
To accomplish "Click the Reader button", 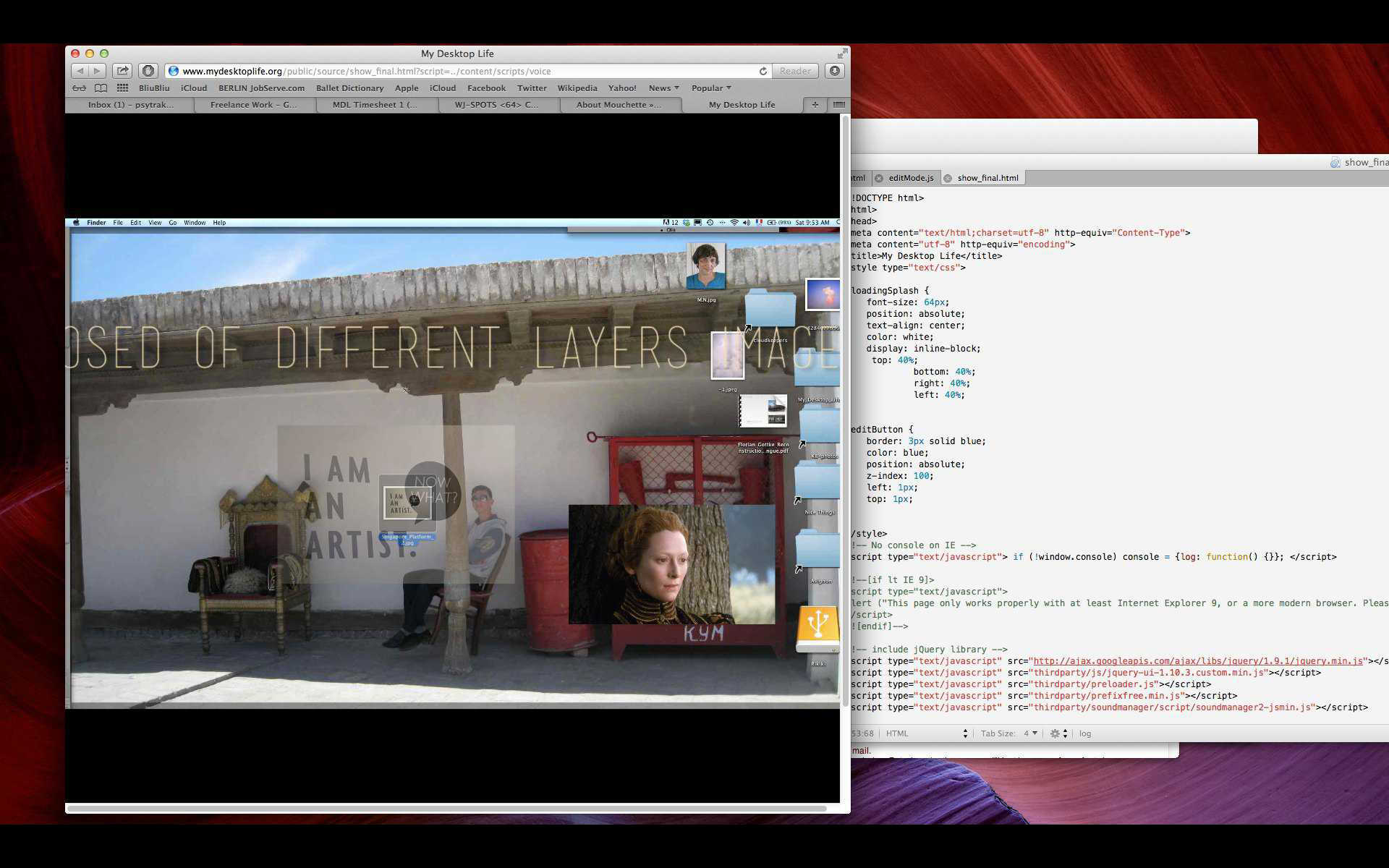I will (x=795, y=71).
